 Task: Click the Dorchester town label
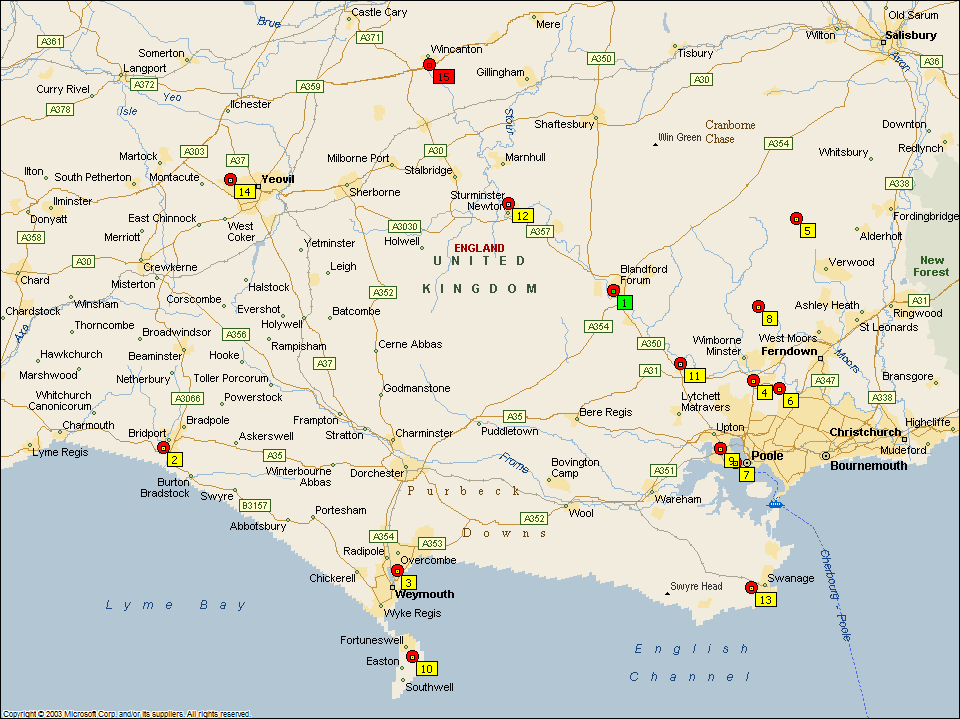pos(374,473)
